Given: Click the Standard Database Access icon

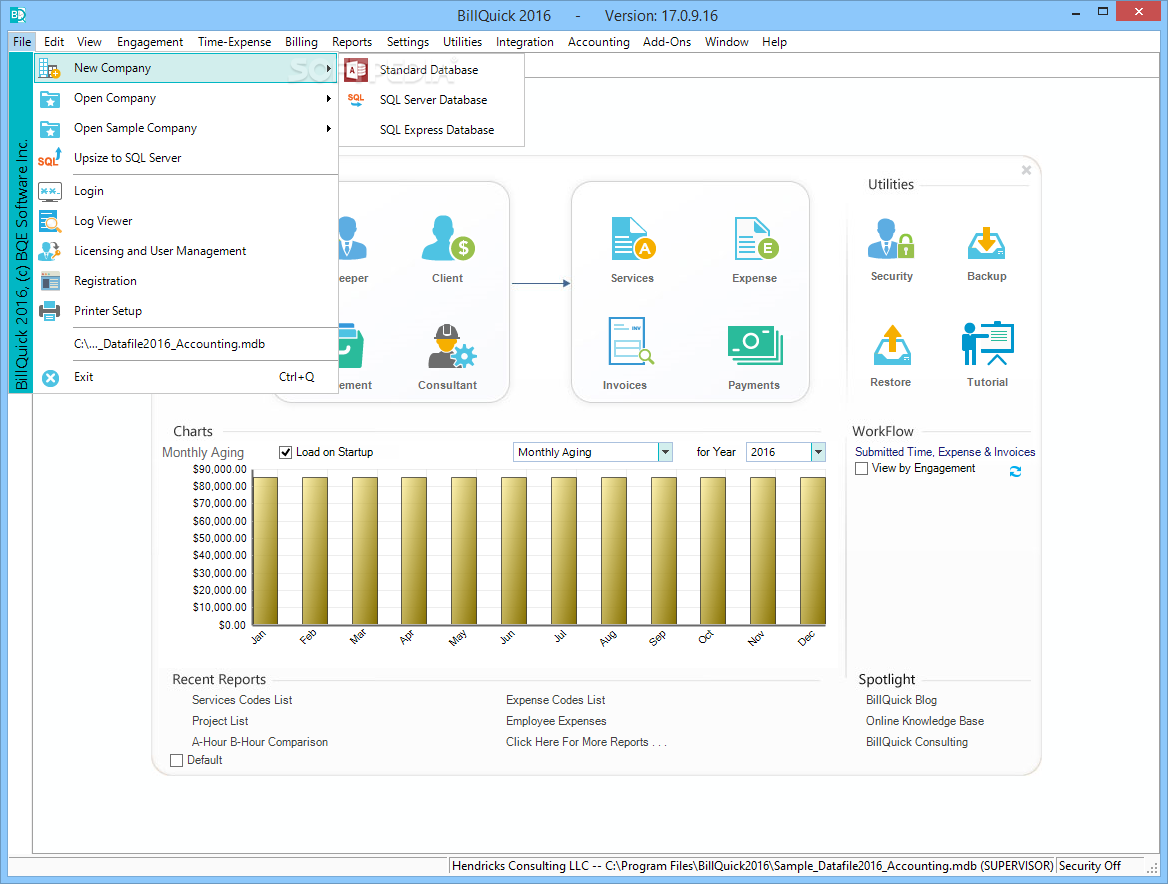Looking at the screenshot, I should click(356, 70).
